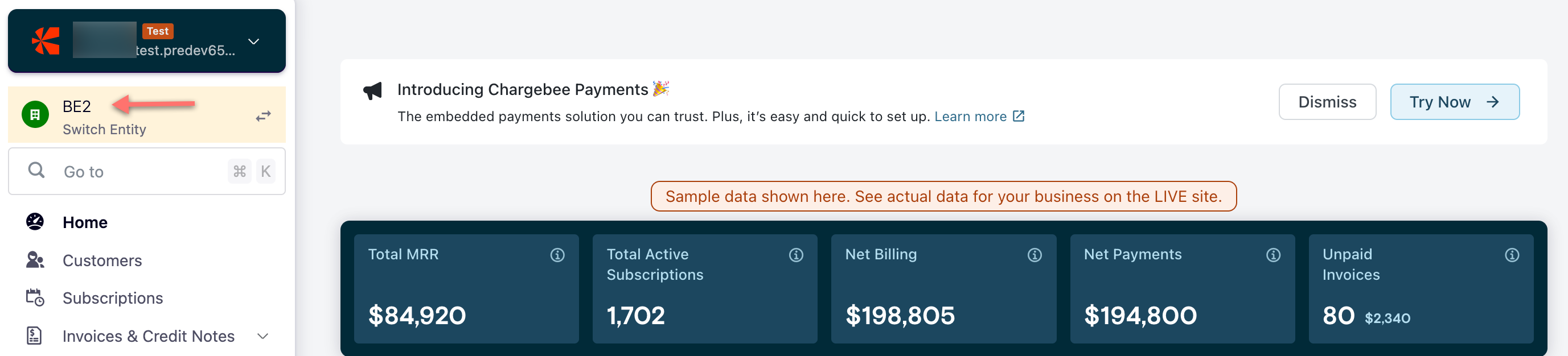Click the Total MRR info icon
The image size is (1568, 356).
(557, 255)
